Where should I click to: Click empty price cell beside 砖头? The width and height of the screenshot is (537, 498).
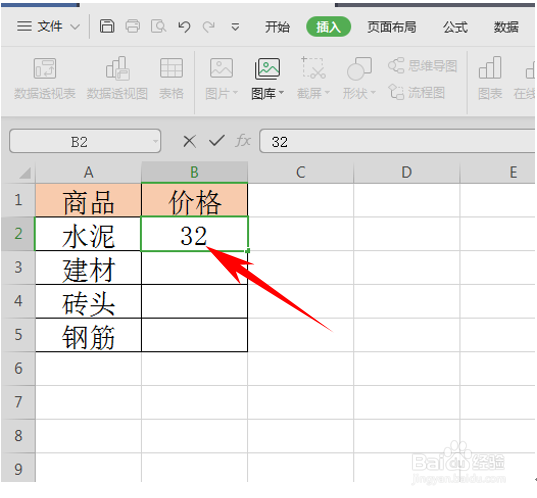pos(195,301)
